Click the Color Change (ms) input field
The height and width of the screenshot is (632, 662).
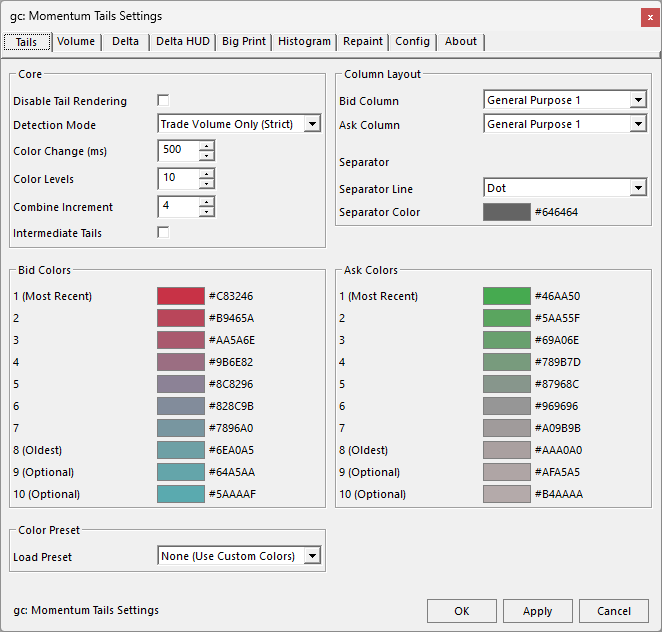(178, 151)
